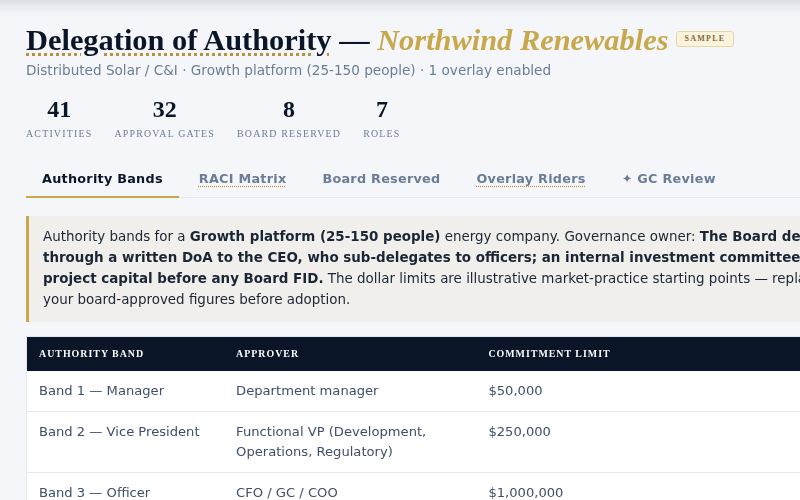800x500 pixels.
Task: Click the Northwind Renewables company name
Action: [522, 41]
